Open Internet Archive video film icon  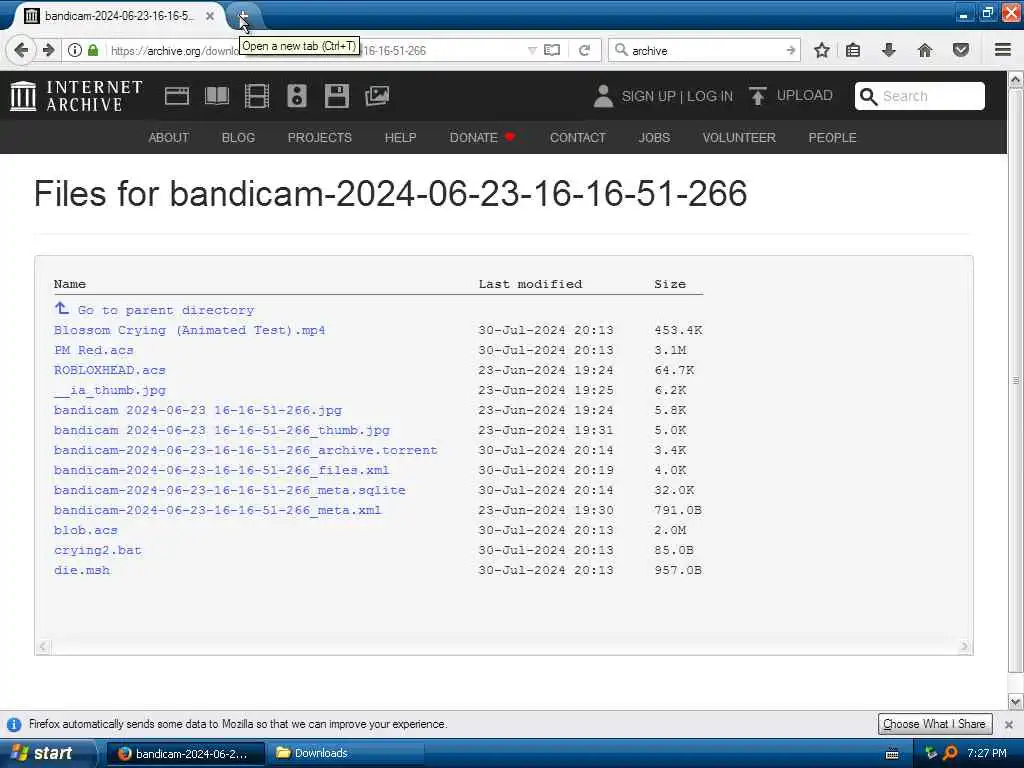click(x=257, y=96)
